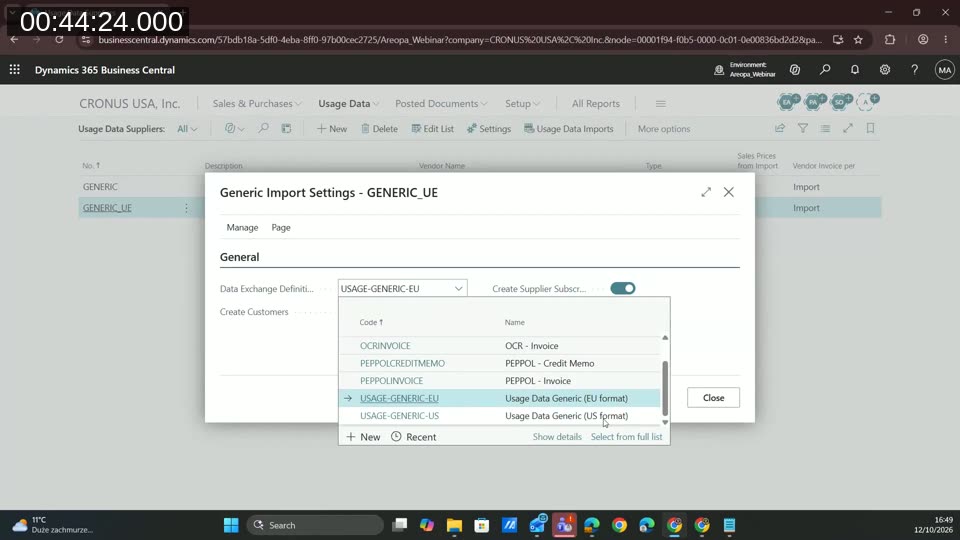960x540 pixels.
Task: Expand Data Exchange Definition dropdown arrow
Action: (x=459, y=288)
